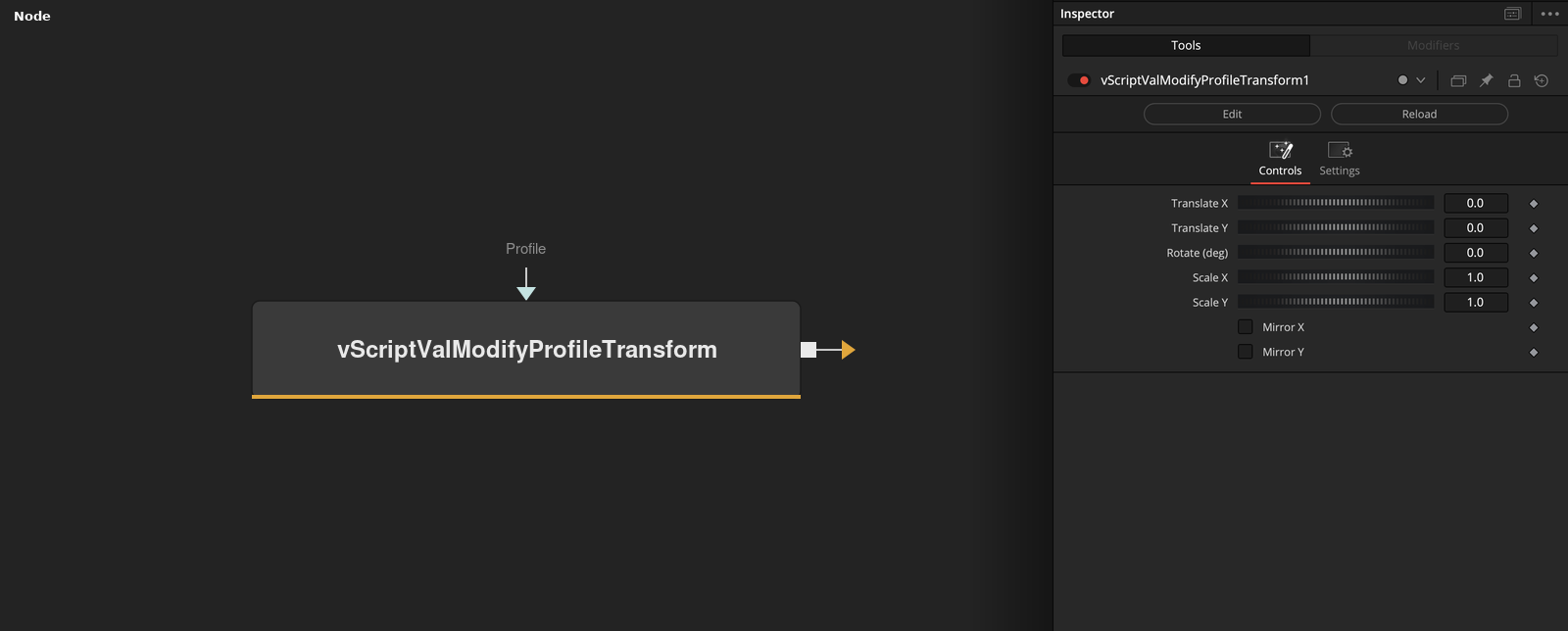Click keyframe diamond for Mirror X
The width and height of the screenshot is (1568, 631).
pos(1534,328)
